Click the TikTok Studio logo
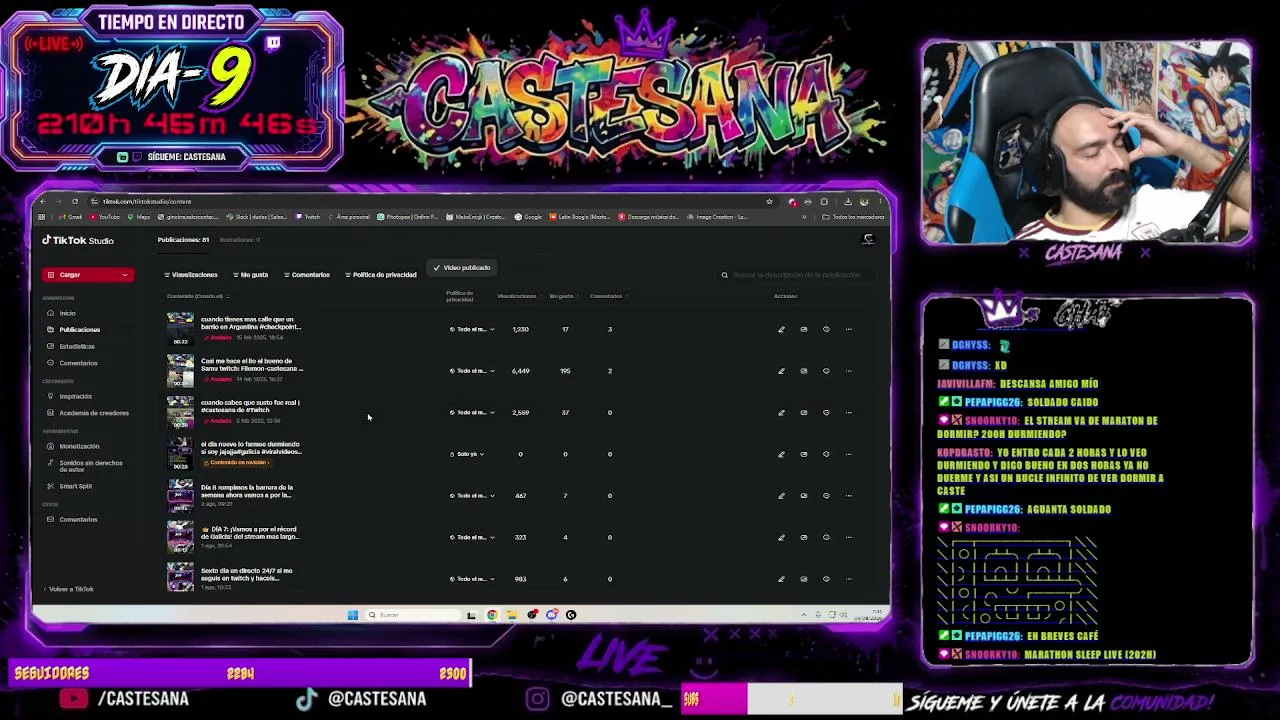1280x720 pixels. pos(78,240)
